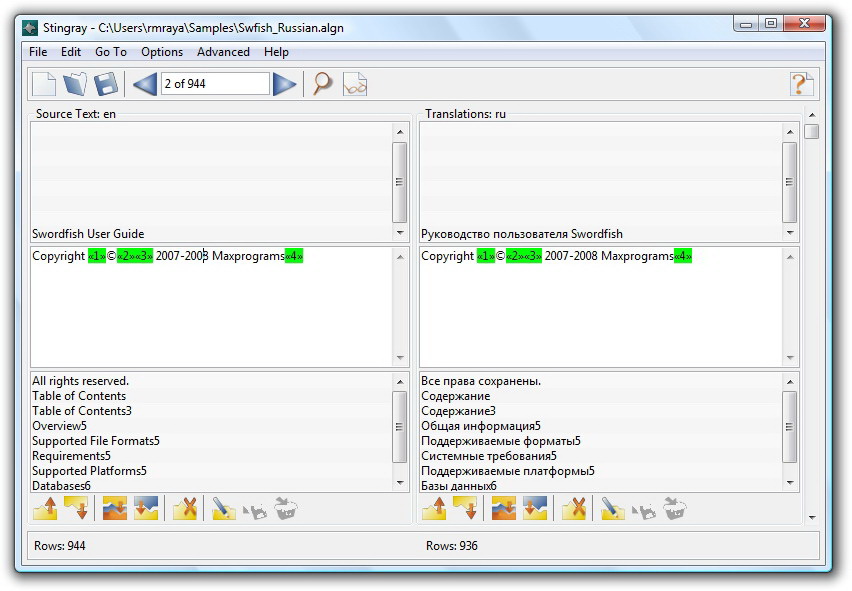Screen dimensions: 852x591
Task: Select 'Supported Platforms5' source row
Action: click(x=211, y=470)
